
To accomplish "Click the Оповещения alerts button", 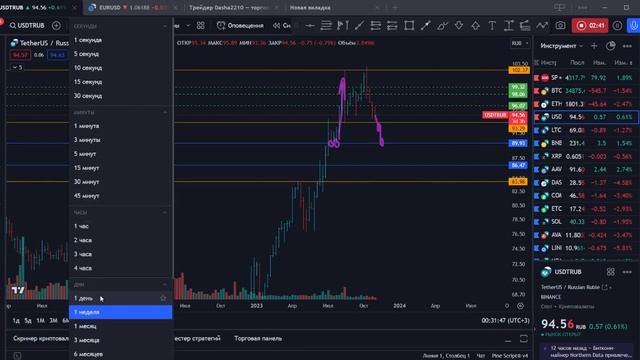I will click(240, 26).
